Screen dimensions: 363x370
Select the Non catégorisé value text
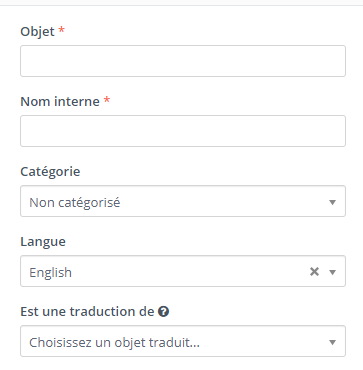[x=75, y=202]
